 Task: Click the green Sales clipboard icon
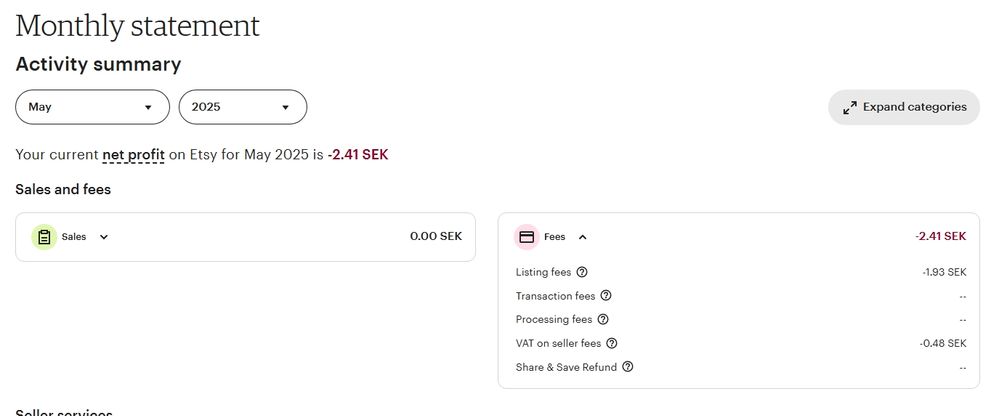coord(44,237)
